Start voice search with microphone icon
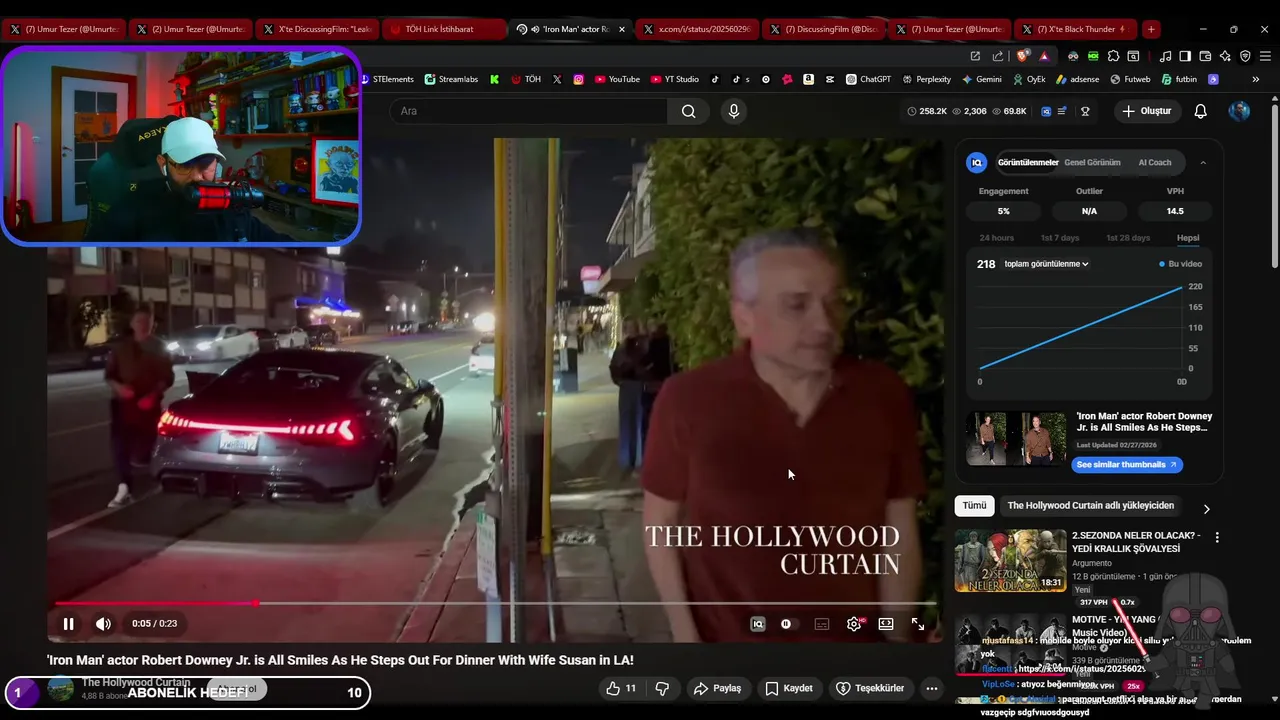Screen dimensions: 1280x720 coord(734,111)
